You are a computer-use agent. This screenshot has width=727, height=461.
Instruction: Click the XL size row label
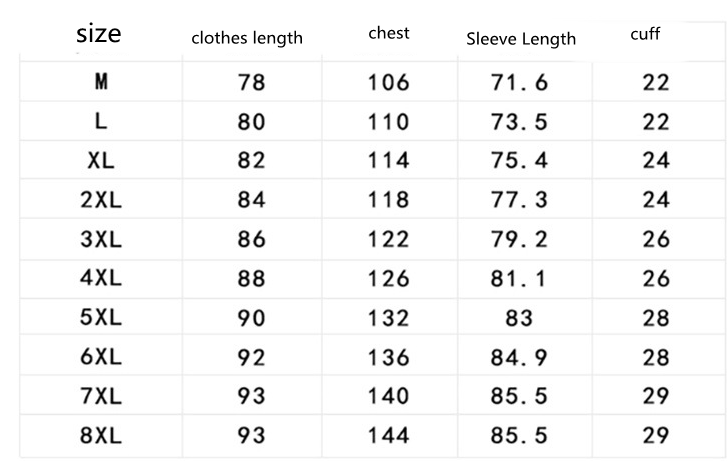tap(101, 161)
